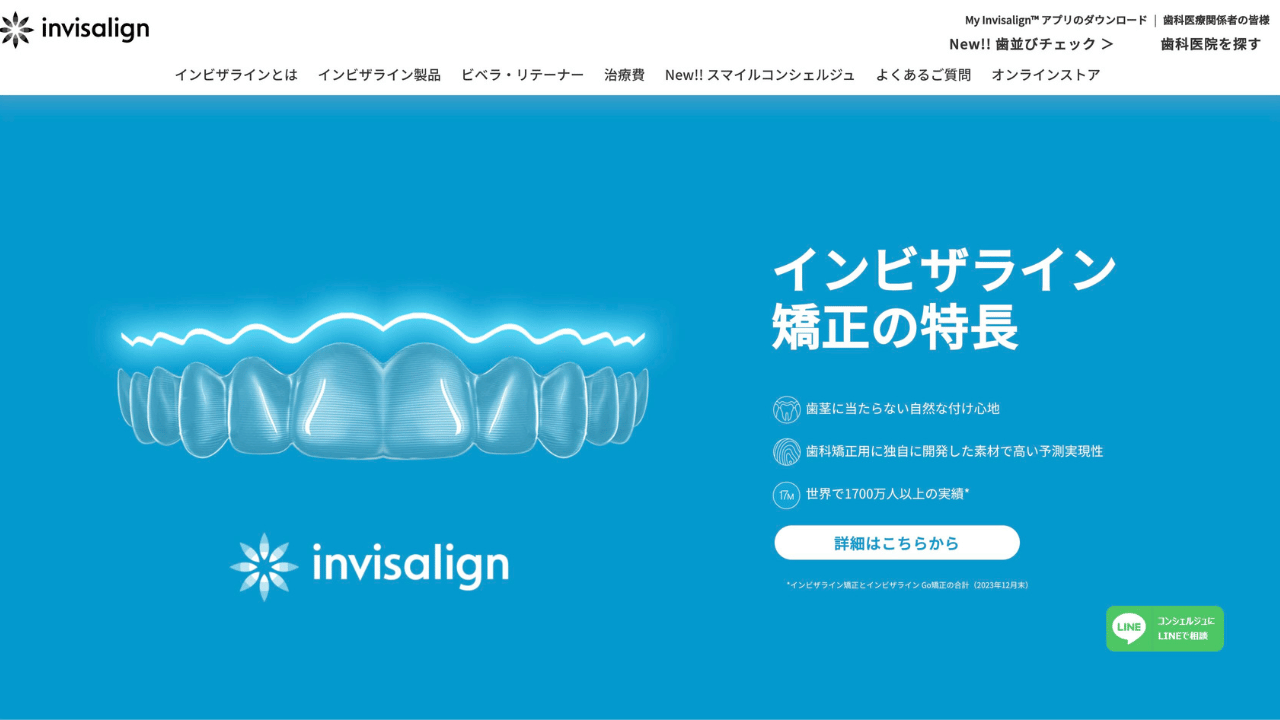1280x720 pixels.
Task: Click the 17M icon beside 世界で1700万人
Action: point(787,495)
